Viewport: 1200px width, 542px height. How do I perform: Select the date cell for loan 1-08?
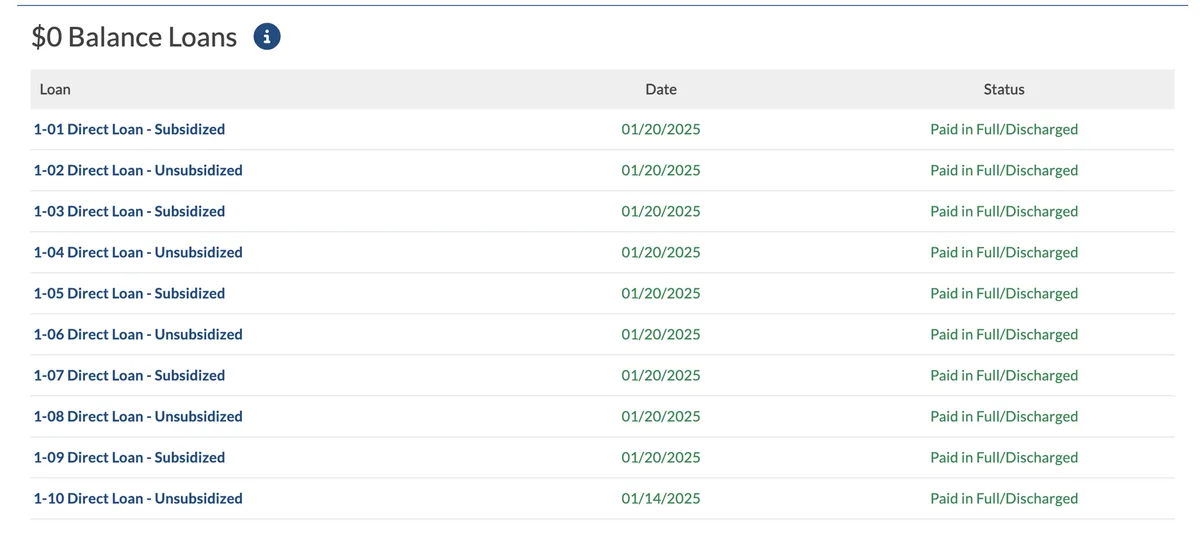[x=661, y=416]
